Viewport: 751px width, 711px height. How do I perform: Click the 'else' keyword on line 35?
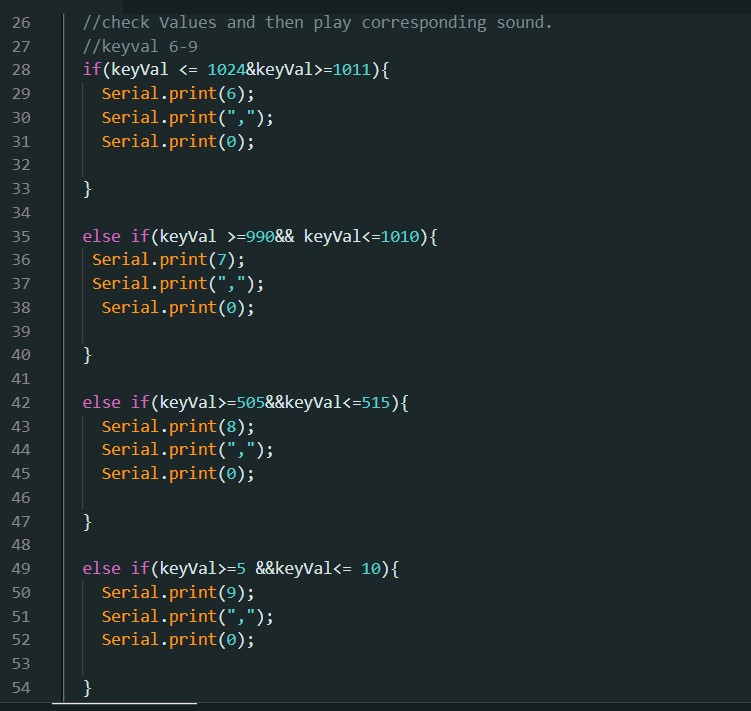[102, 236]
